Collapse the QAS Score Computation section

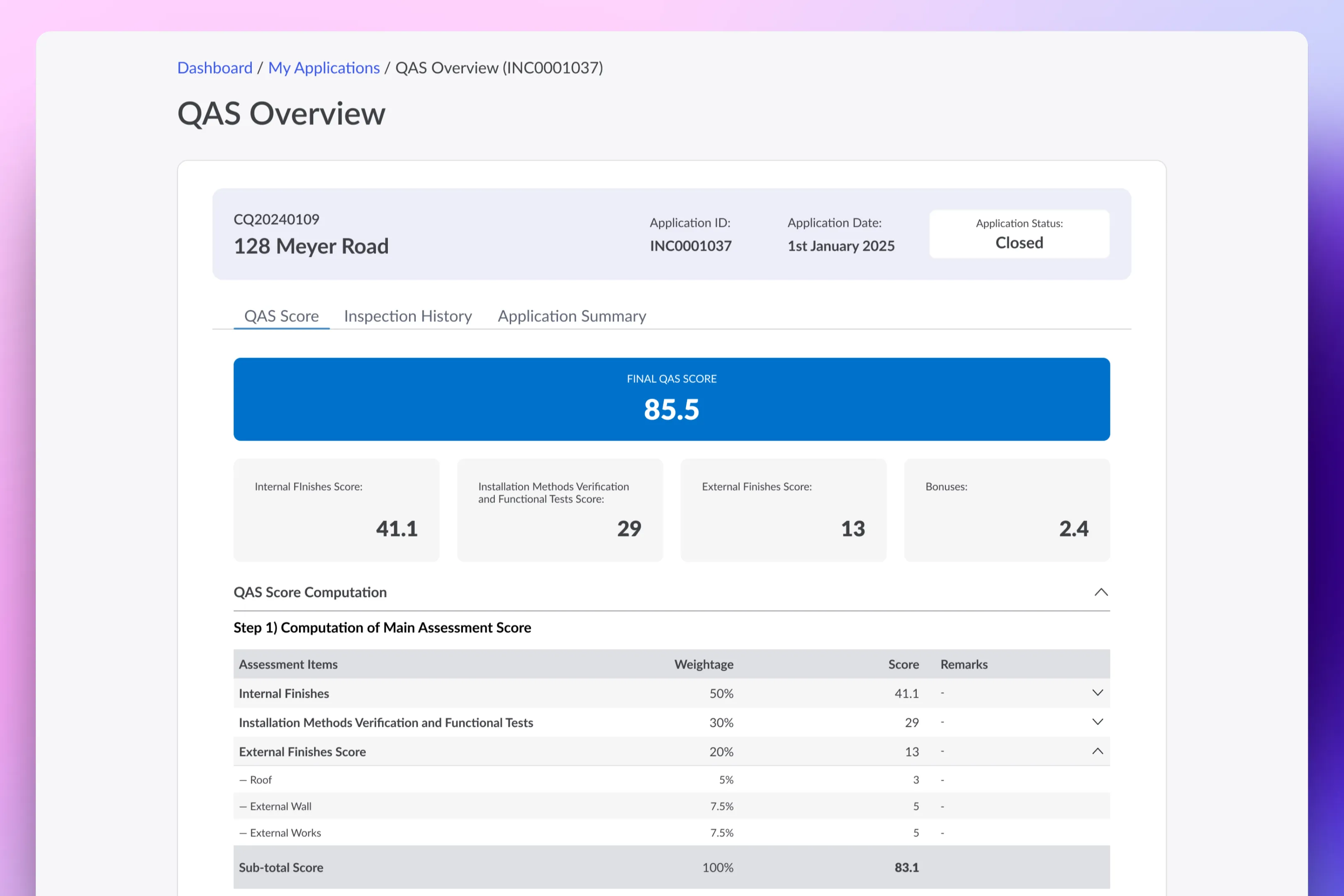(1101, 592)
